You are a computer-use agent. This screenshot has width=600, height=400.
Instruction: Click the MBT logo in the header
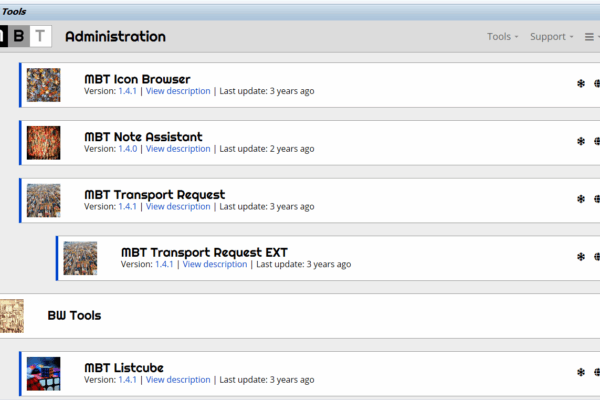coord(24,36)
